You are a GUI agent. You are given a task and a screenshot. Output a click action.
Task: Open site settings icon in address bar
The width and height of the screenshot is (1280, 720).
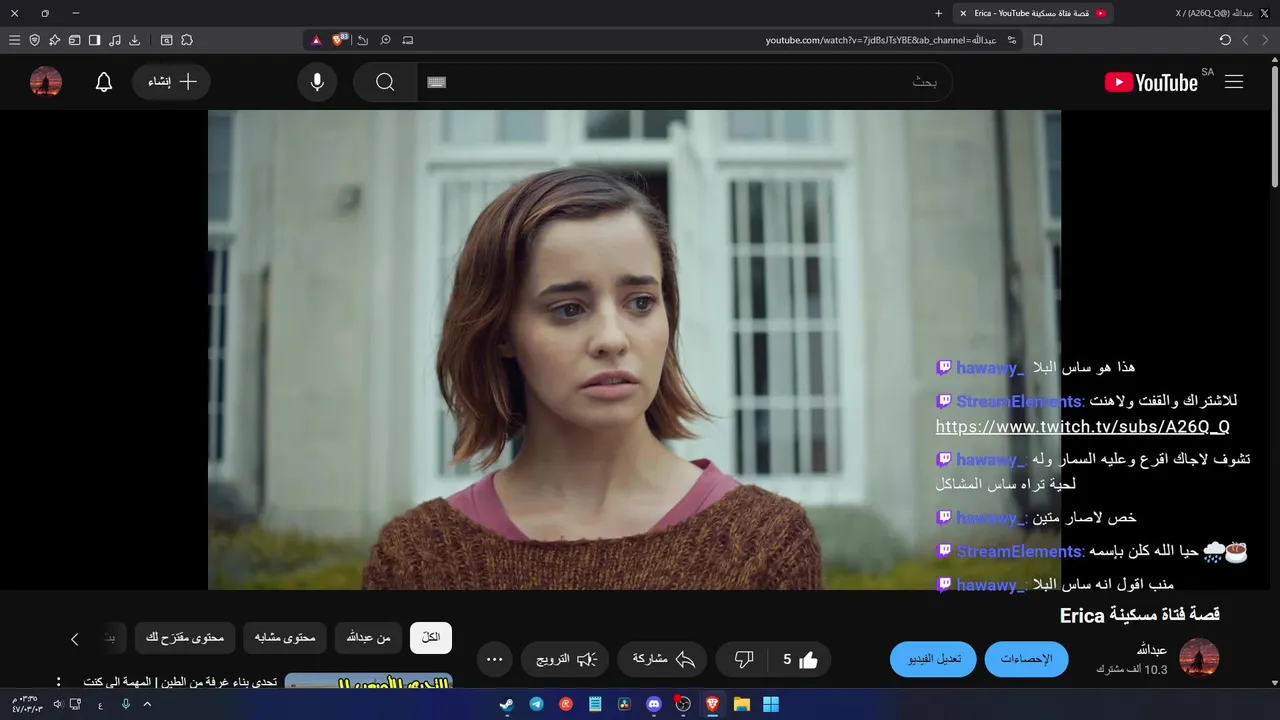(x=1012, y=40)
